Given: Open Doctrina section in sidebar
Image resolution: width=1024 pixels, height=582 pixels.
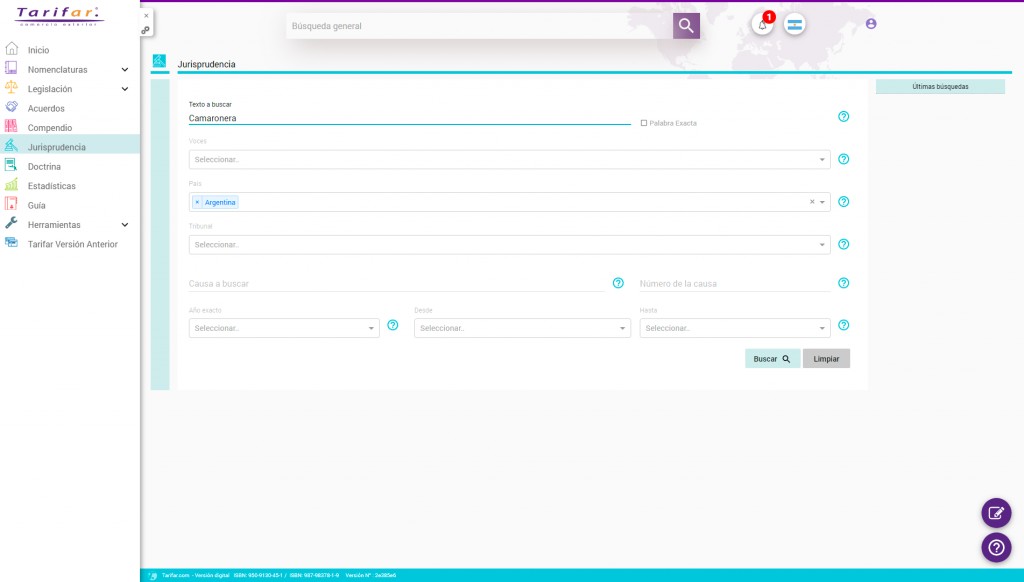Looking at the screenshot, I should tap(44, 167).
